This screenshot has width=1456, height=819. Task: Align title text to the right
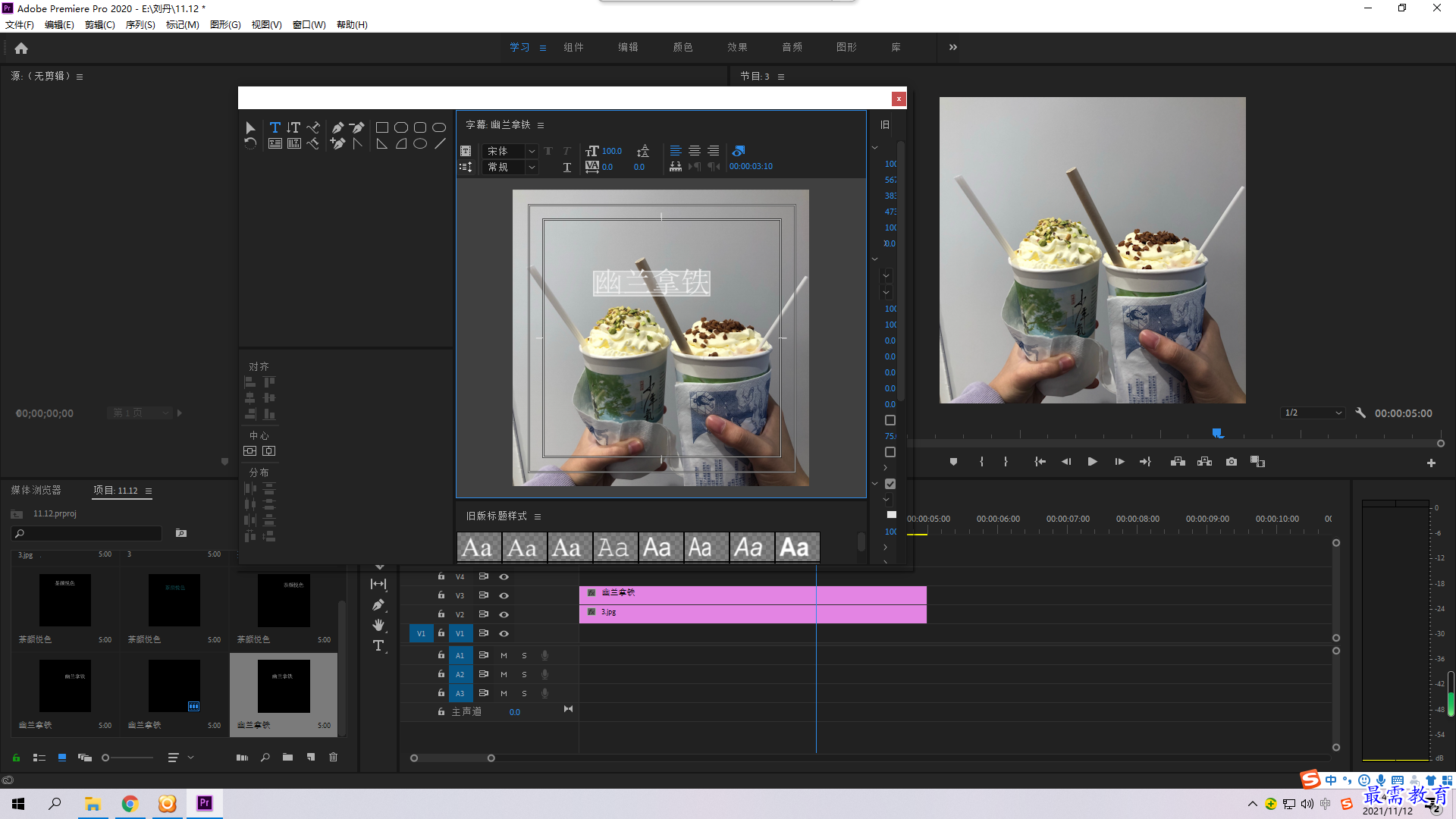tap(713, 151)
